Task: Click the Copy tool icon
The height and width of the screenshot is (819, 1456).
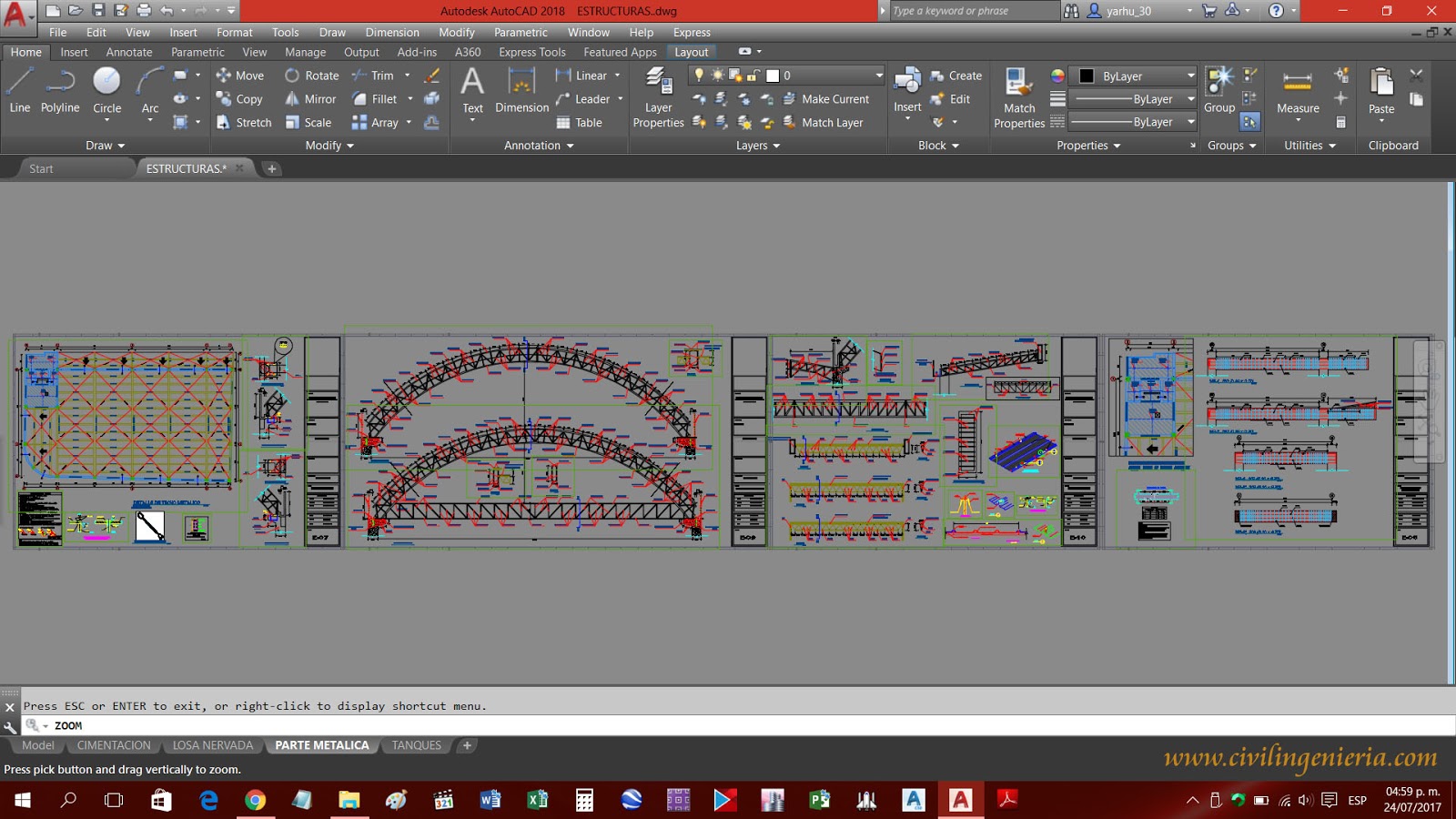Action: [x=223, y=98]
